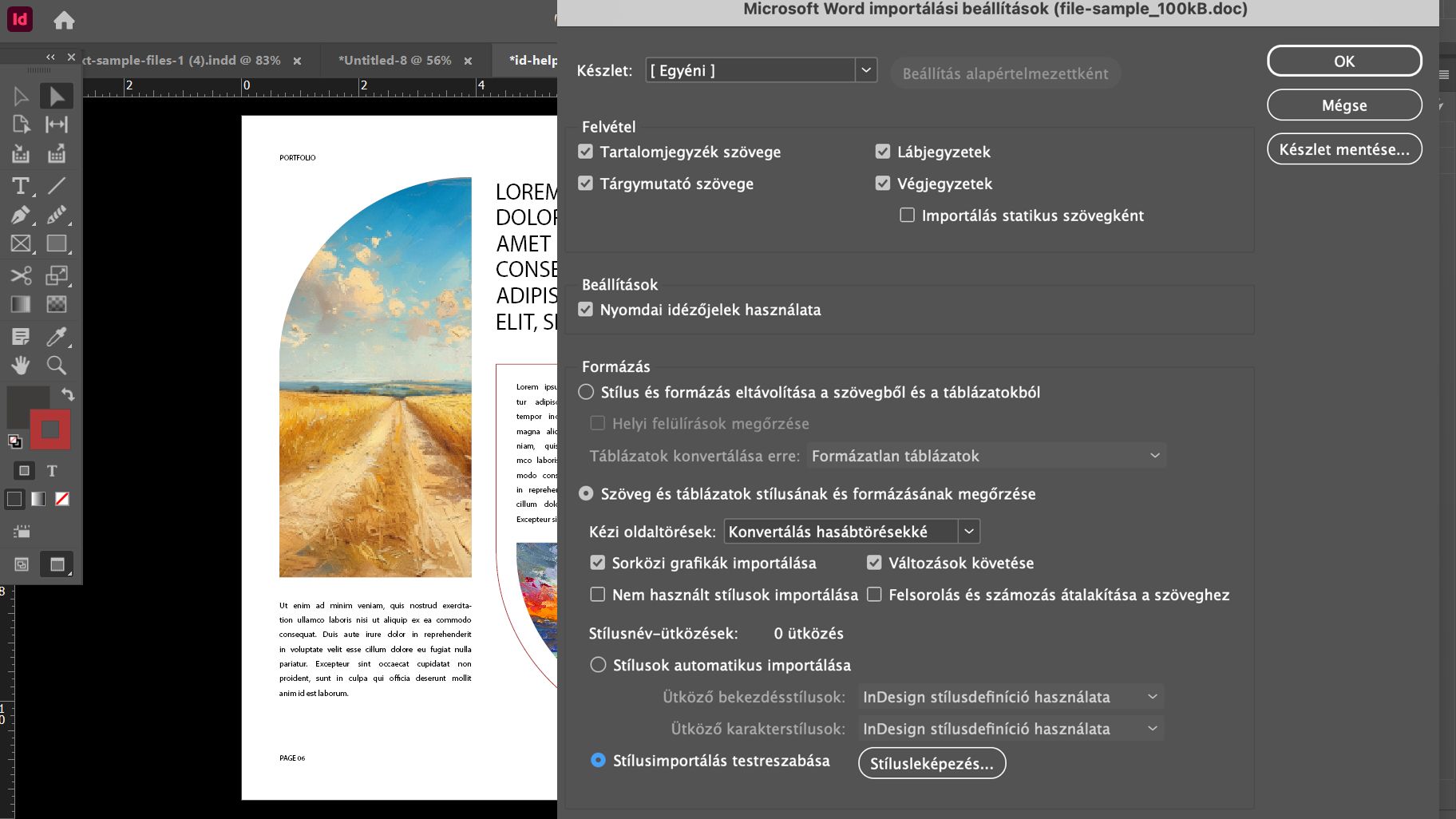Open Stílusleképezés style mapping

coord(932,763)
